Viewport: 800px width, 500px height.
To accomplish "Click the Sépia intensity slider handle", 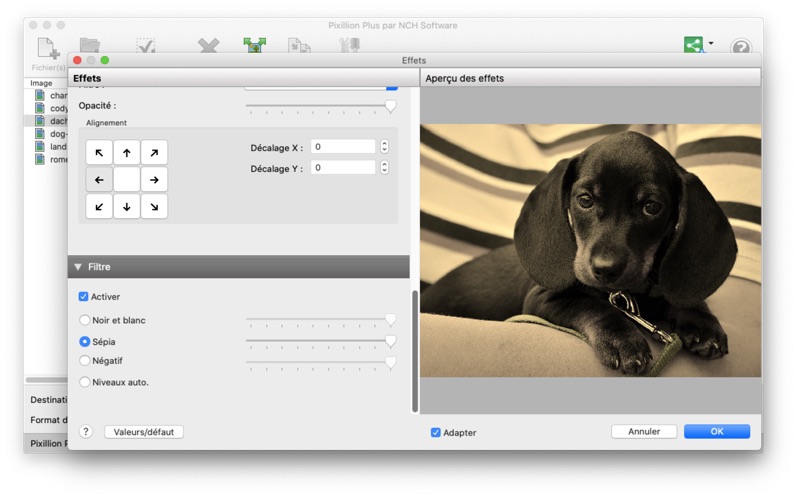I will coord(390,341).
